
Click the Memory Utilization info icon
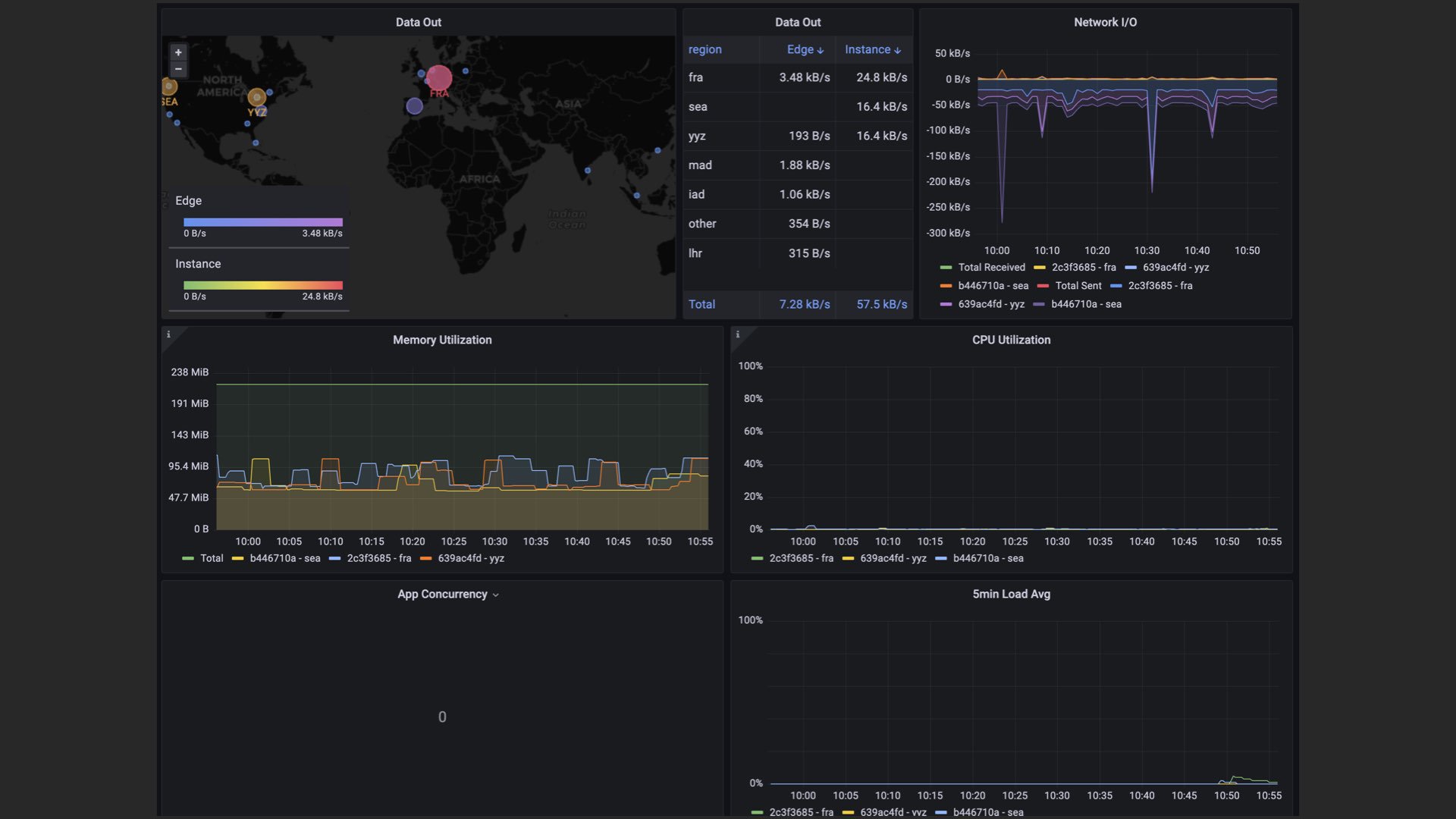click(x=168, y=334)
